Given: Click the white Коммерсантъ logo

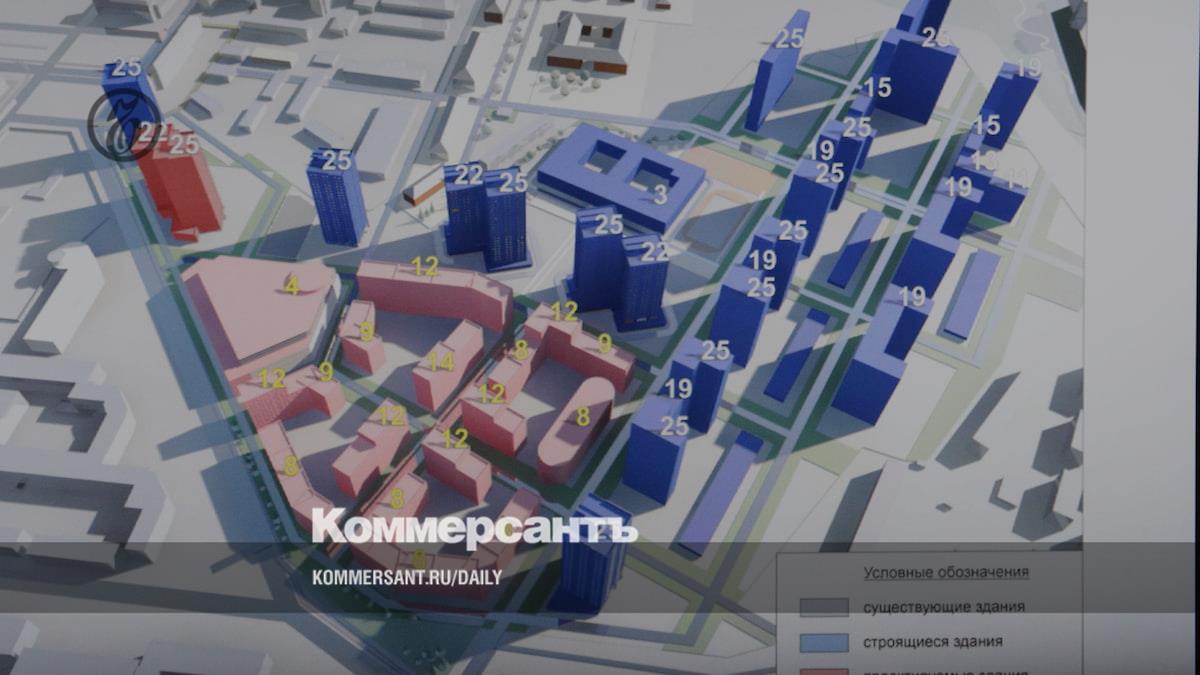Looking at the screenshot, I should (474, 528).
